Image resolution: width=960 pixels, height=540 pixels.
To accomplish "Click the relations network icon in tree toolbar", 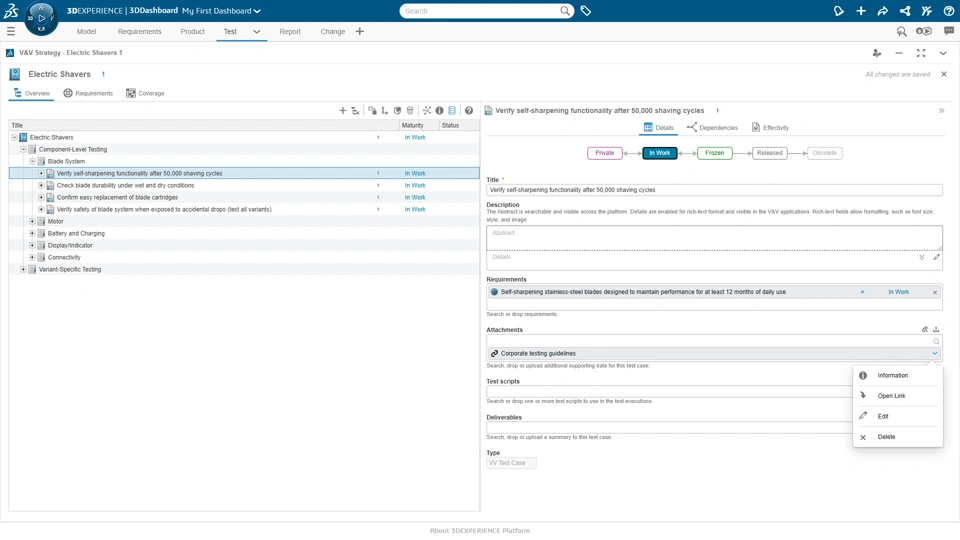I will [427, 111].
